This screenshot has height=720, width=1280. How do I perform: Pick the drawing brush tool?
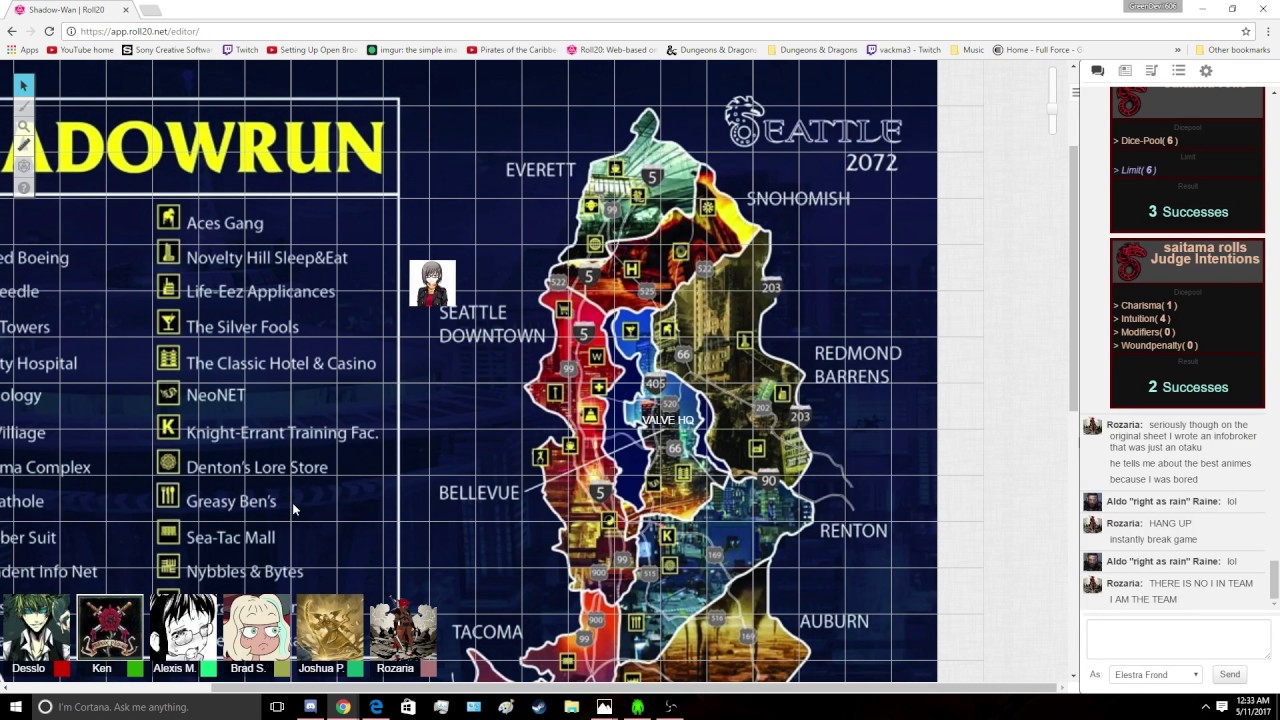[24, 106]
